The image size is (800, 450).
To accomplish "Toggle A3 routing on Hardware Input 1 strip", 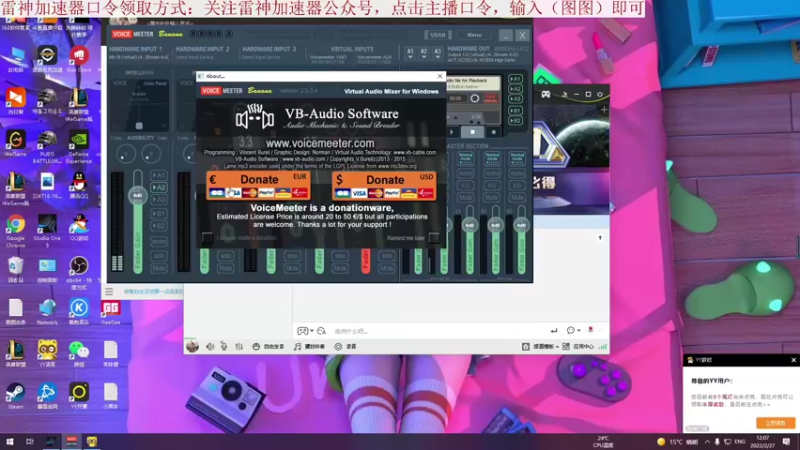I will coord(159,199).
